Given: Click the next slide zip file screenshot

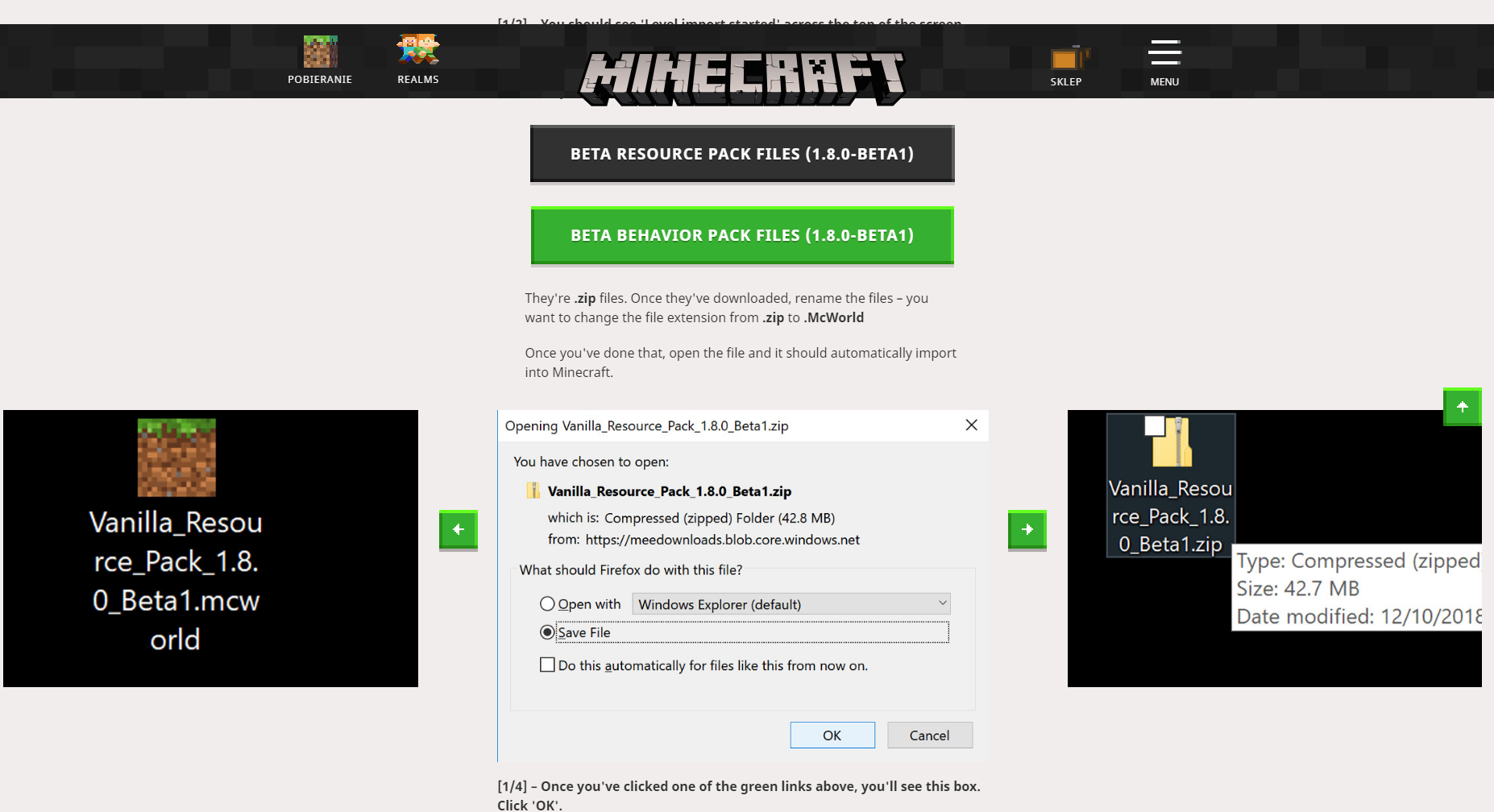Looking at the screenshot, I should click(x=1275, y=549).
